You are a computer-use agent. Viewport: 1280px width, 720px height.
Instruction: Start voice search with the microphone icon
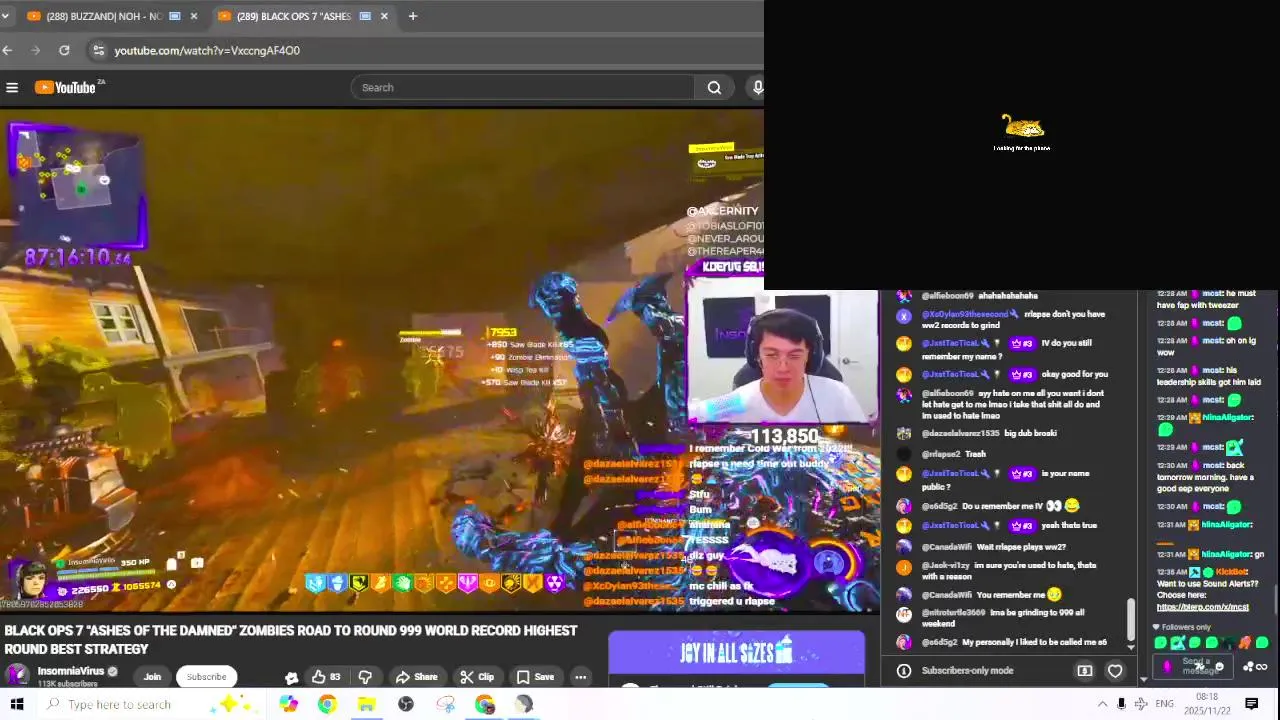(757, 88)
